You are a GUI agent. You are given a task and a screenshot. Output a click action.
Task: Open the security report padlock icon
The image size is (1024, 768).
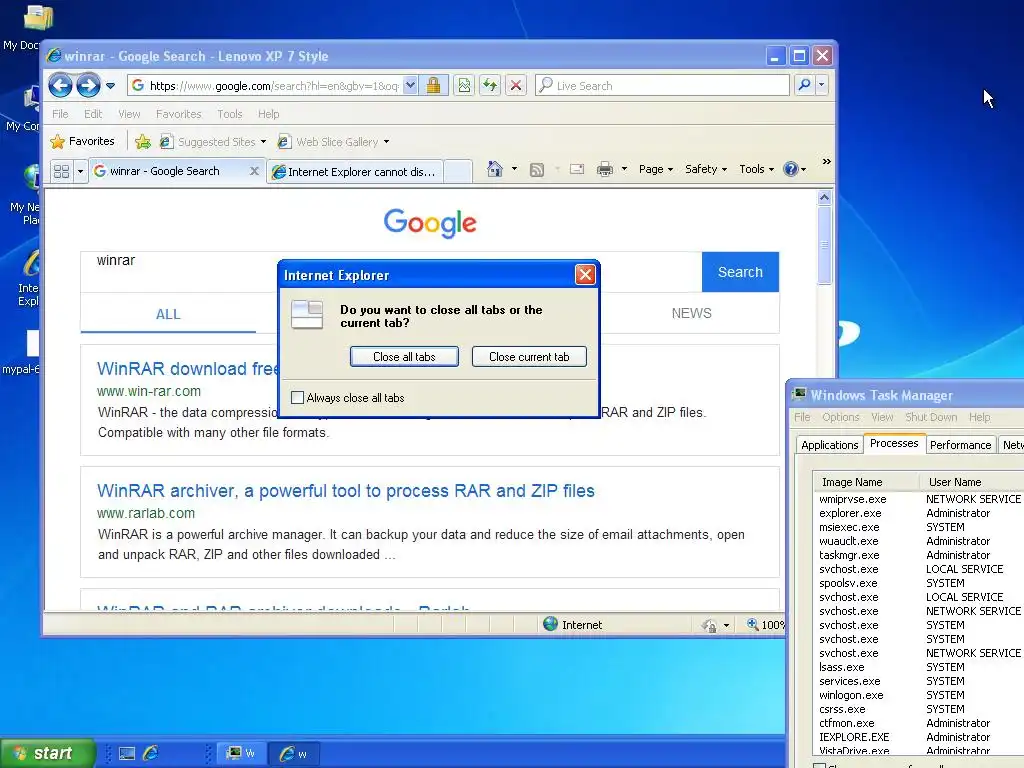(433, 86)
